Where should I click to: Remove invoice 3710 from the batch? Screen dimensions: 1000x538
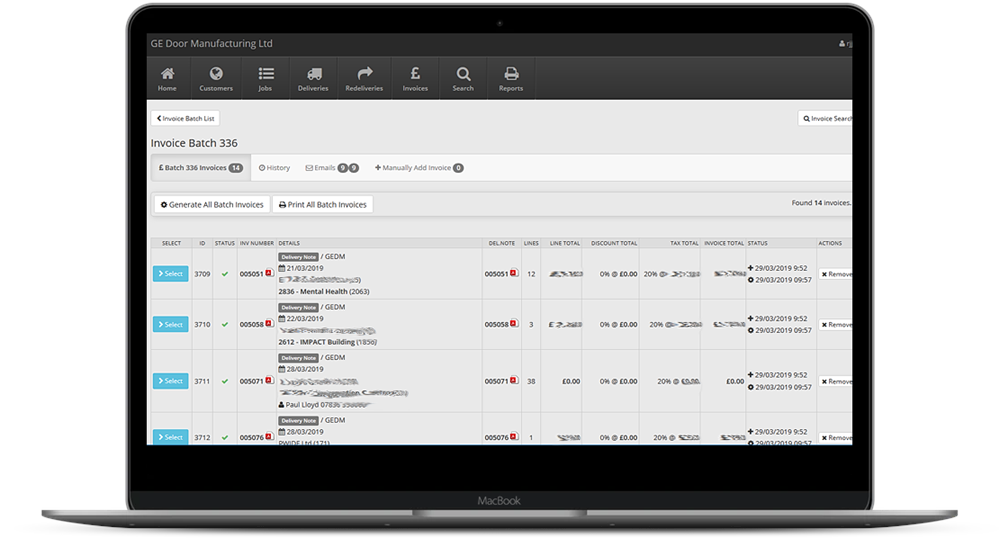[x=836, y=325]
